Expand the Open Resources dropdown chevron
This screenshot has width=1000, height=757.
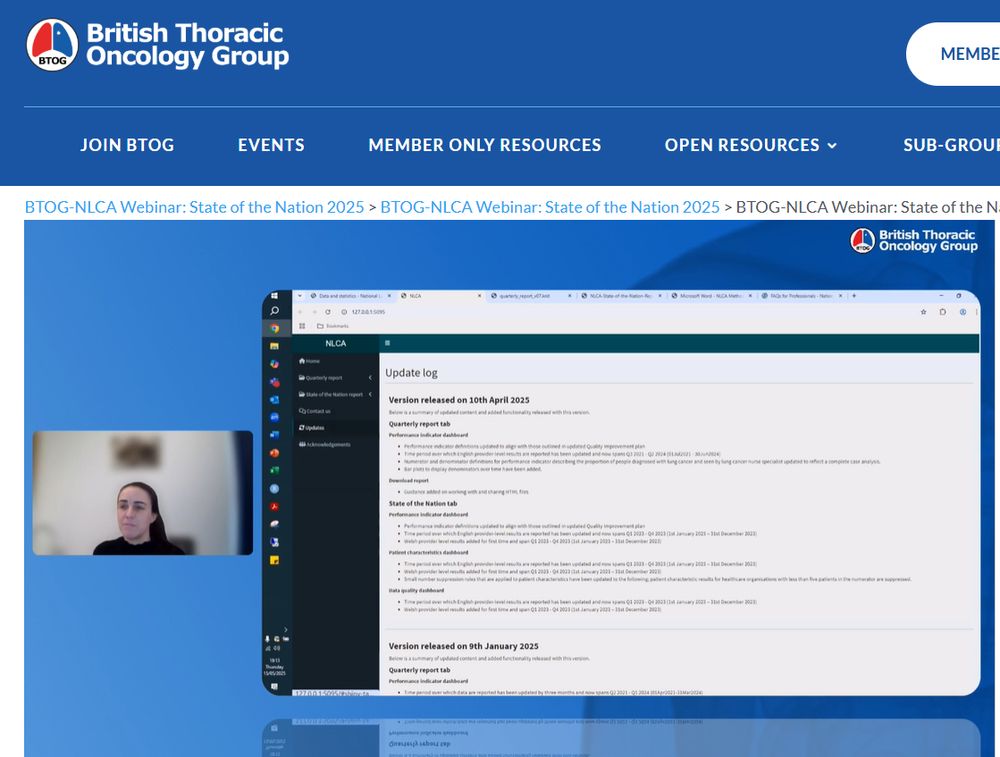[832, 145]
